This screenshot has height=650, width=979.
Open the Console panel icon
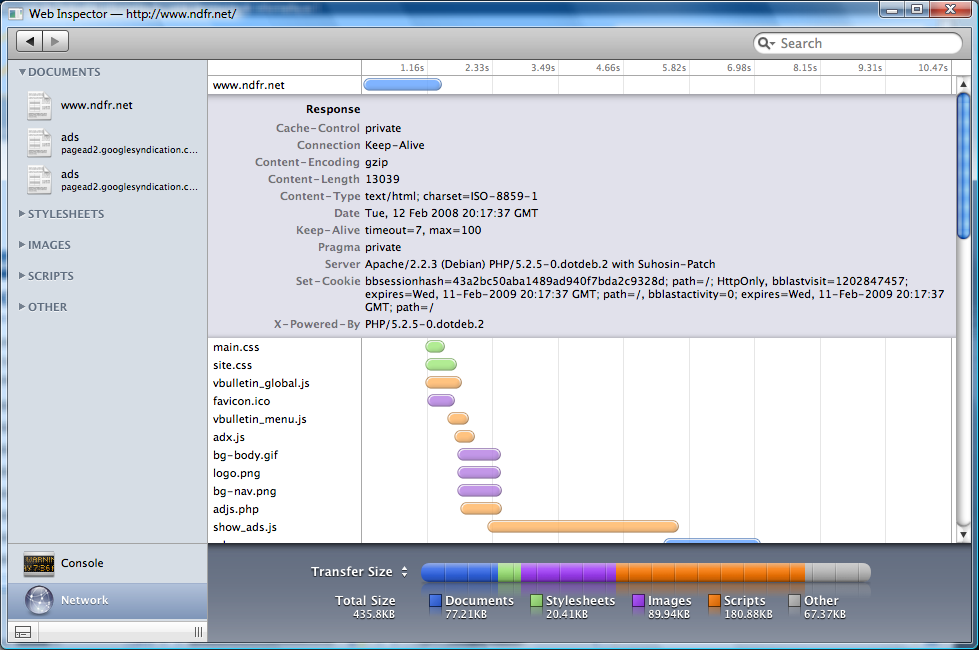39,564
